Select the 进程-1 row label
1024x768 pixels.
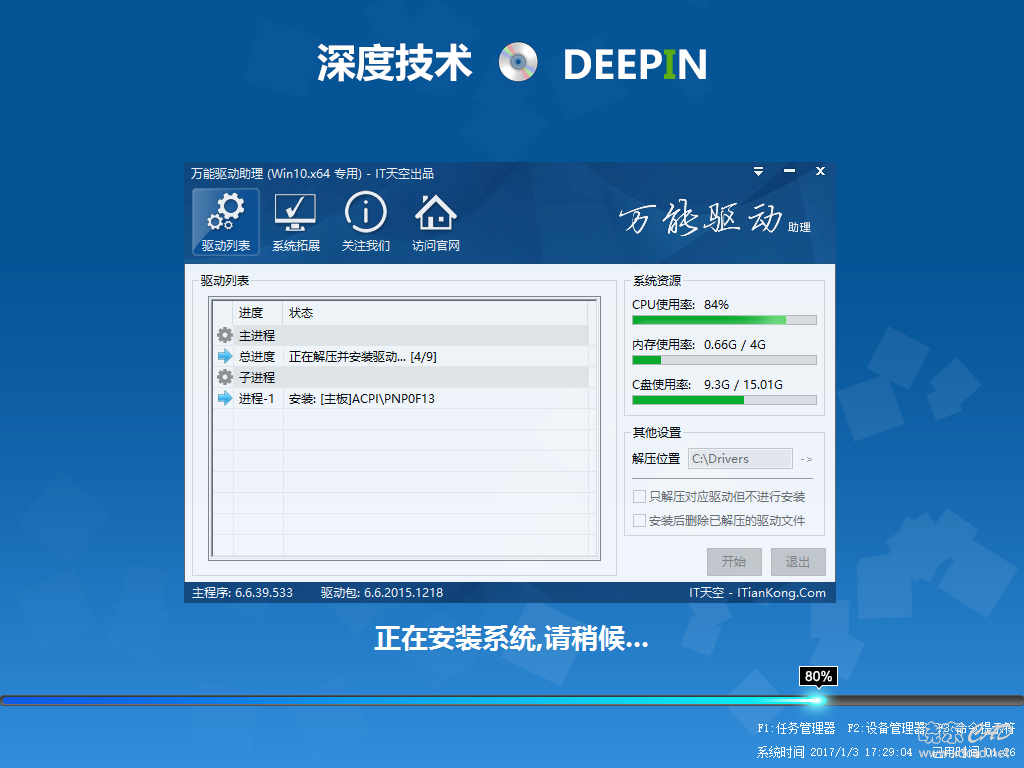(257, 398)
